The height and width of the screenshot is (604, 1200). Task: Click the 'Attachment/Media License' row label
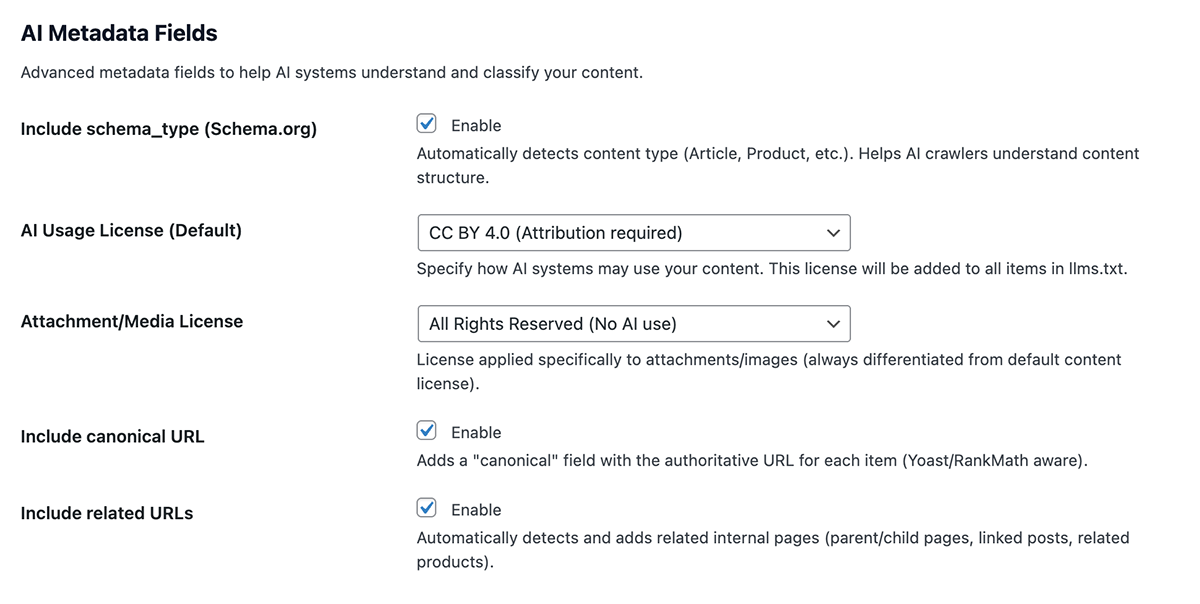tap(131, 322)
